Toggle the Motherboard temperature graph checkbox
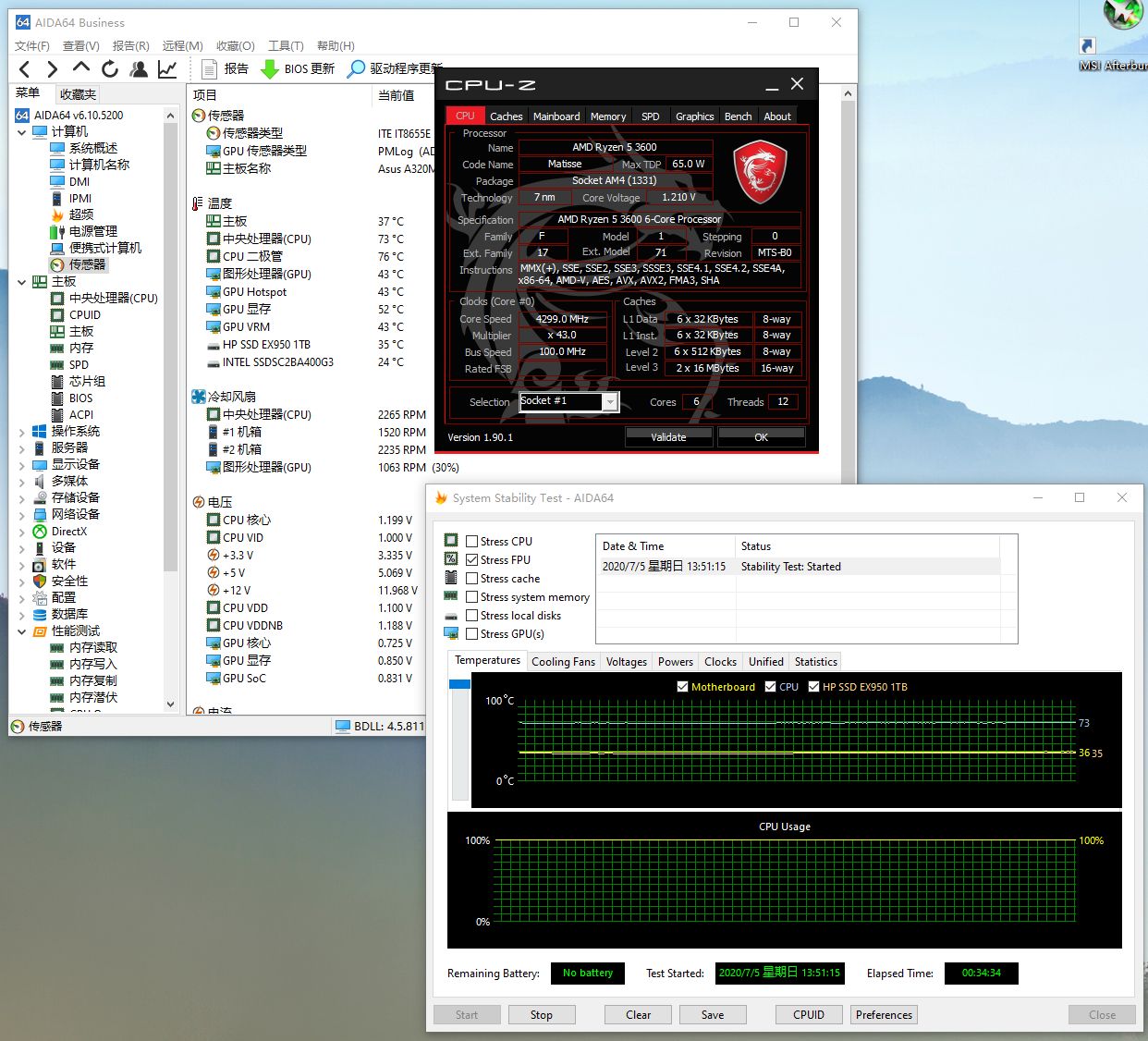The height and width of the screenshot is (1041, 1148). (682, 687)
